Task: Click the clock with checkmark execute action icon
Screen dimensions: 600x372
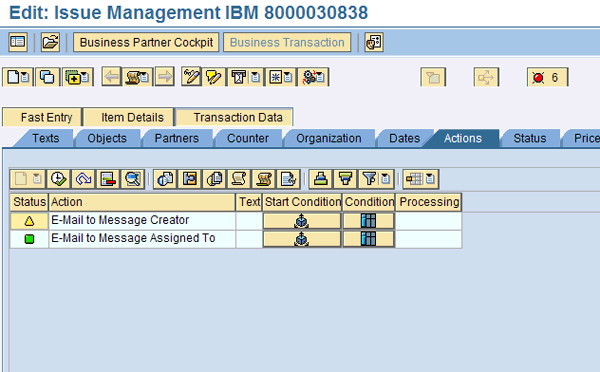Action: 58,179
